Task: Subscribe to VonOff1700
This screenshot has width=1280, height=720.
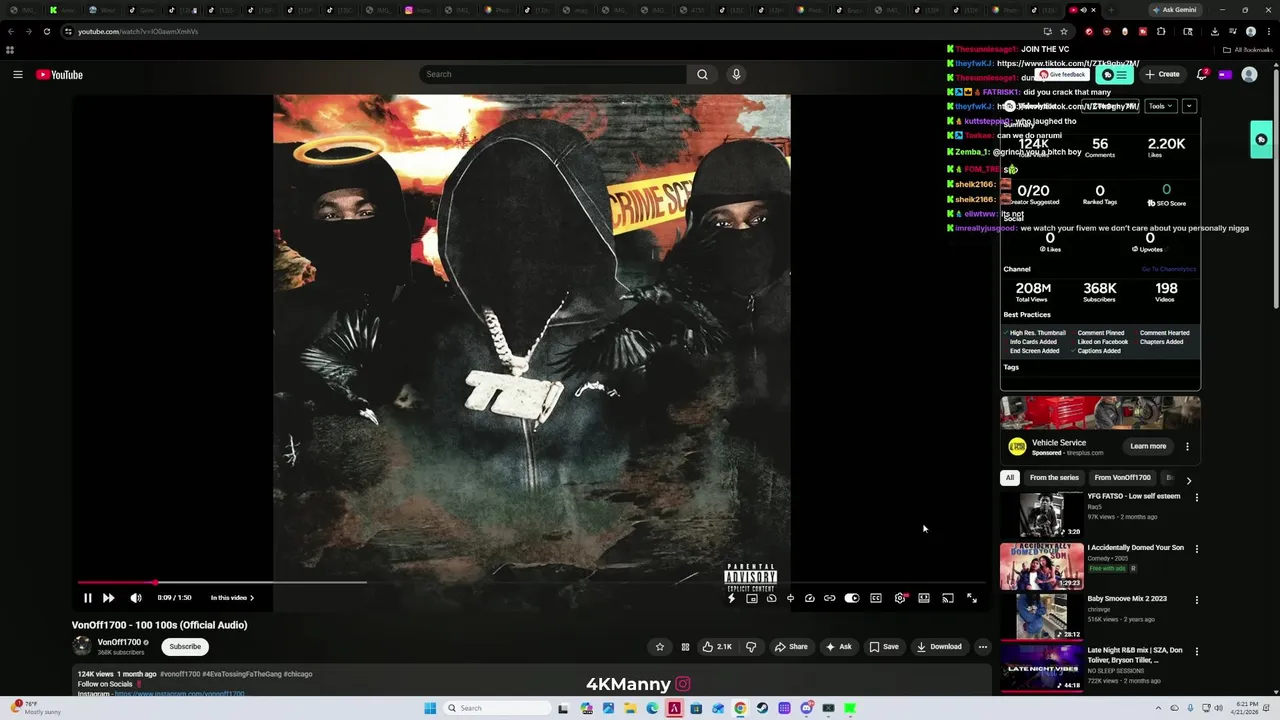Action: (185, 647)
